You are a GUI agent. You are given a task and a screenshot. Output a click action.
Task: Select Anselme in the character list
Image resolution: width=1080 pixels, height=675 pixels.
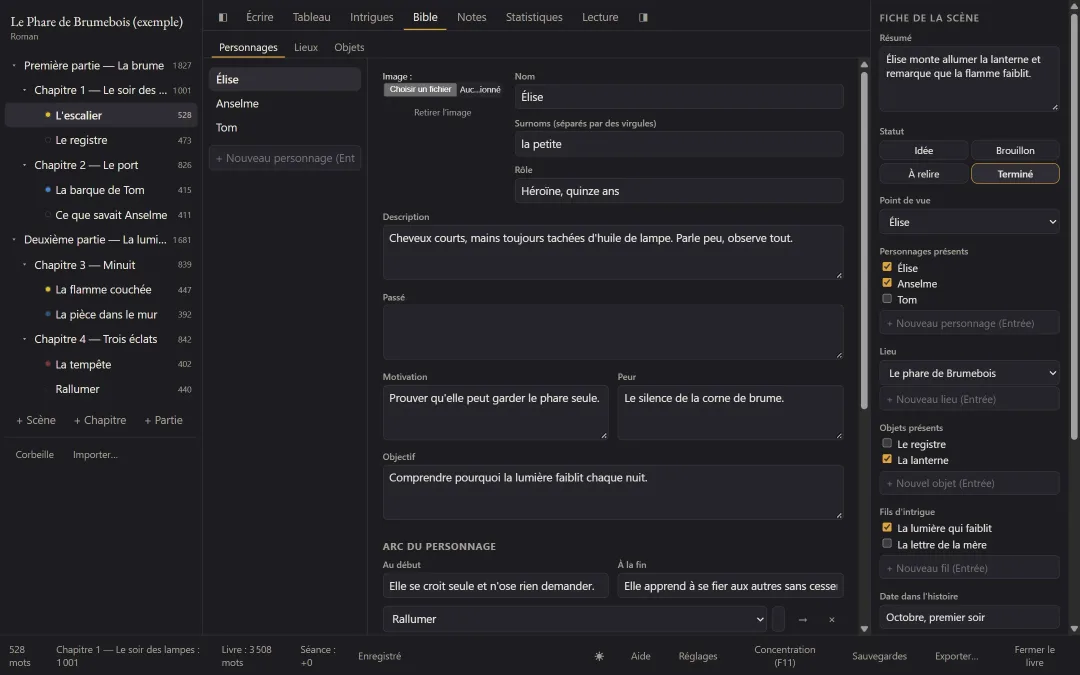click(284, 103)
